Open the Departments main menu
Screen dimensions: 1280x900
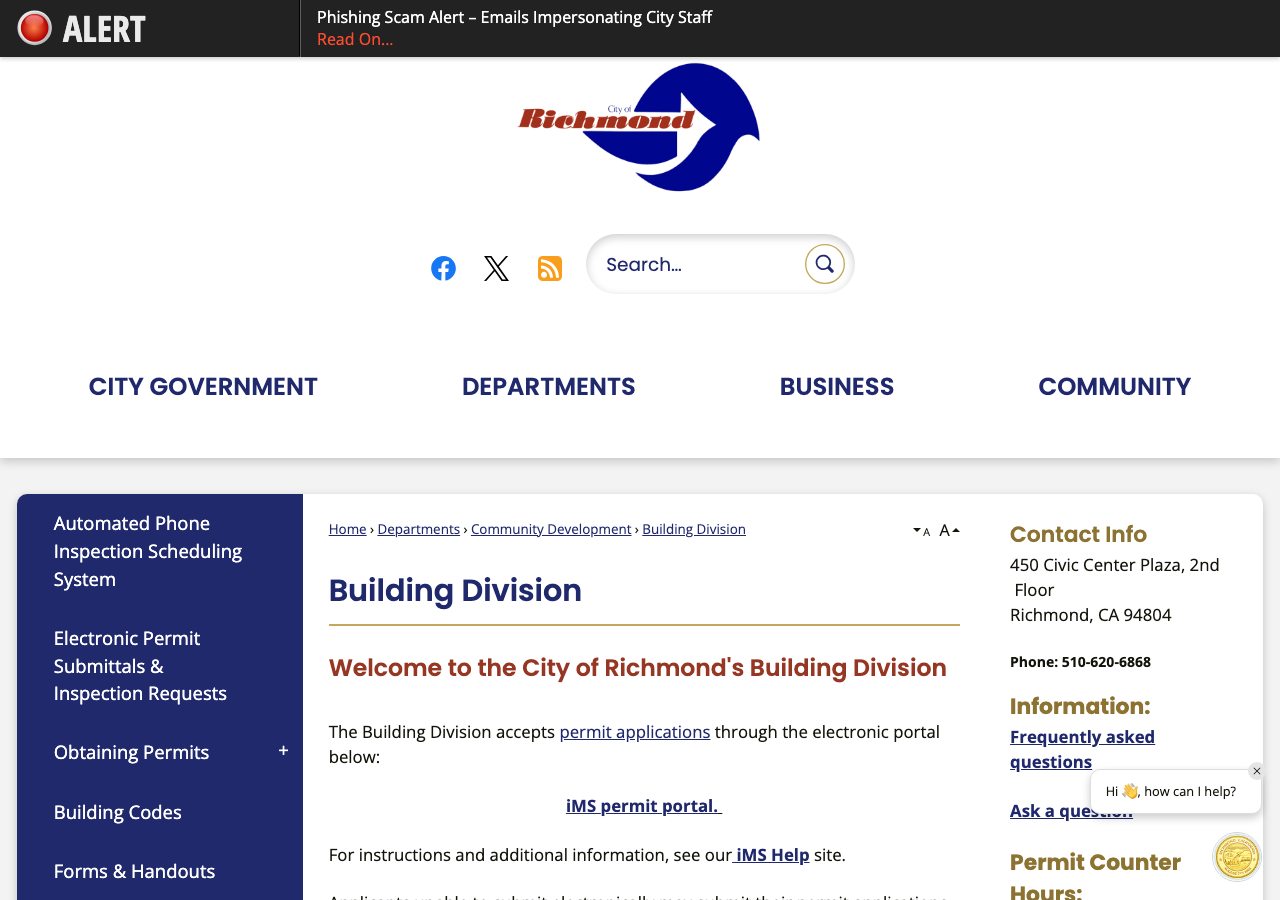click(548, 386)
